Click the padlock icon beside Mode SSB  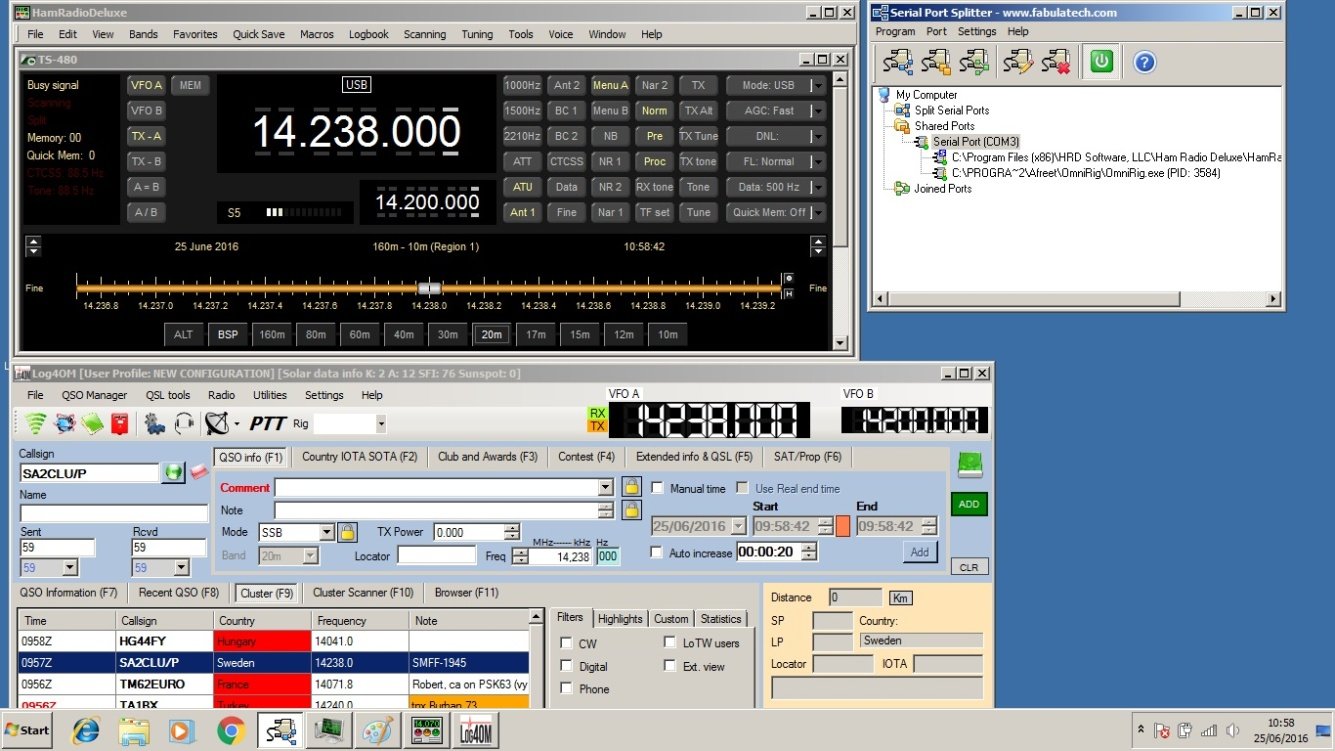(347, 532)
